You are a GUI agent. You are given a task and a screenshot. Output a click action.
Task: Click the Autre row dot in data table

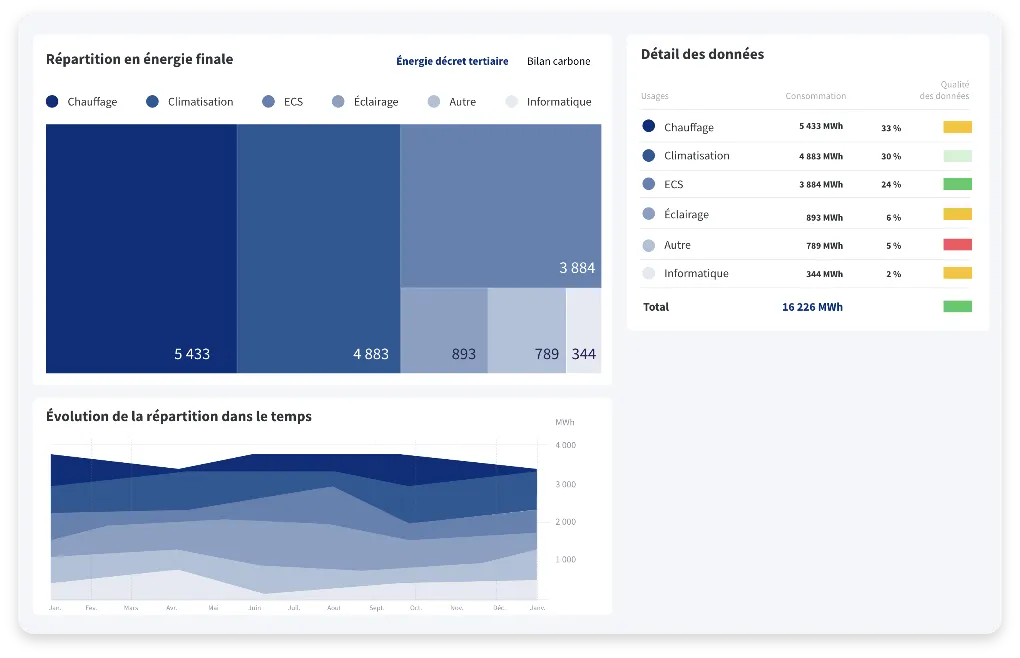[649, 245]
